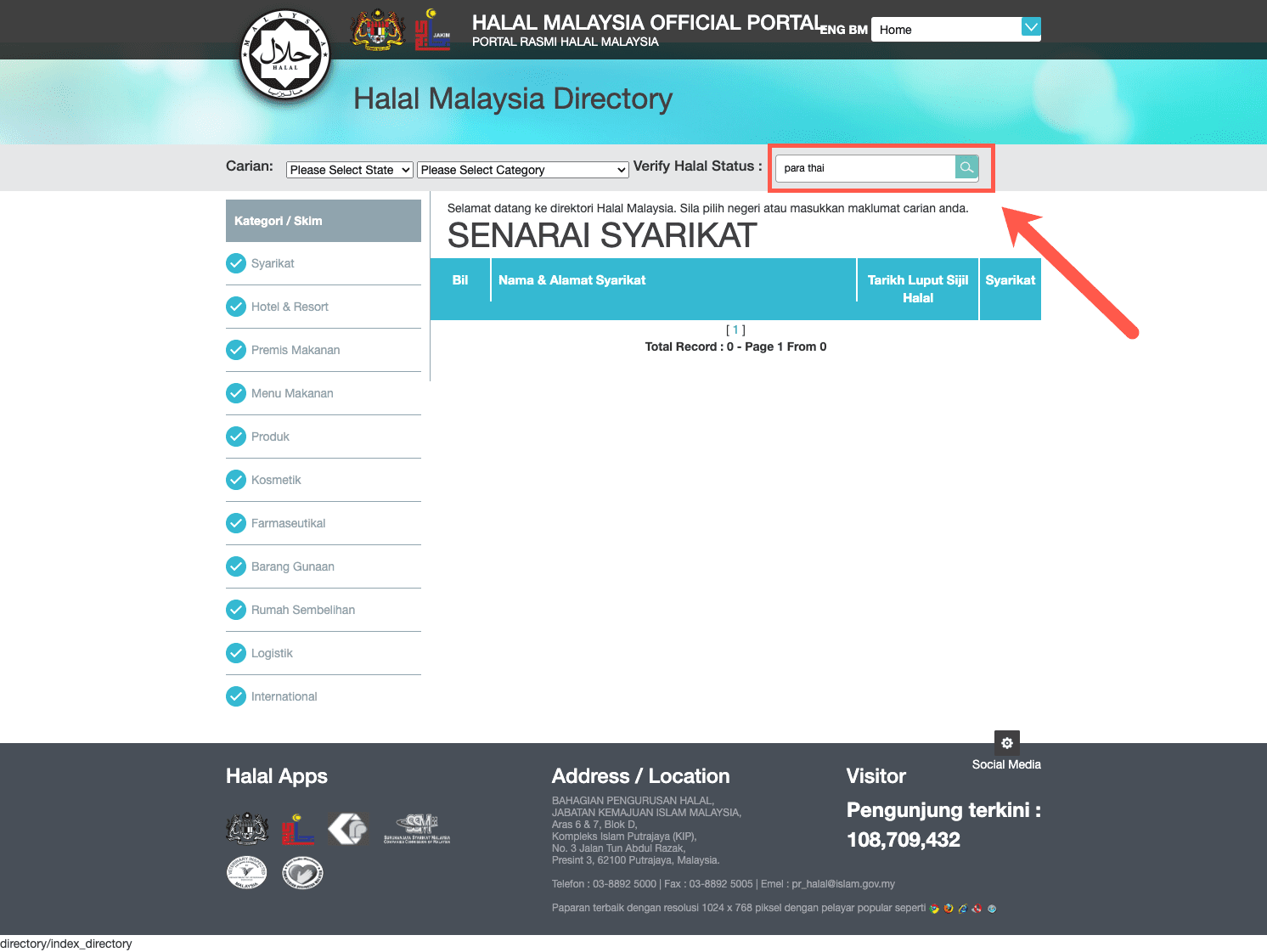Viewport: 1267px width, 952px height.
Task: Click the Social Media label
Action: pyautogui.click(x=1006, y=764)
